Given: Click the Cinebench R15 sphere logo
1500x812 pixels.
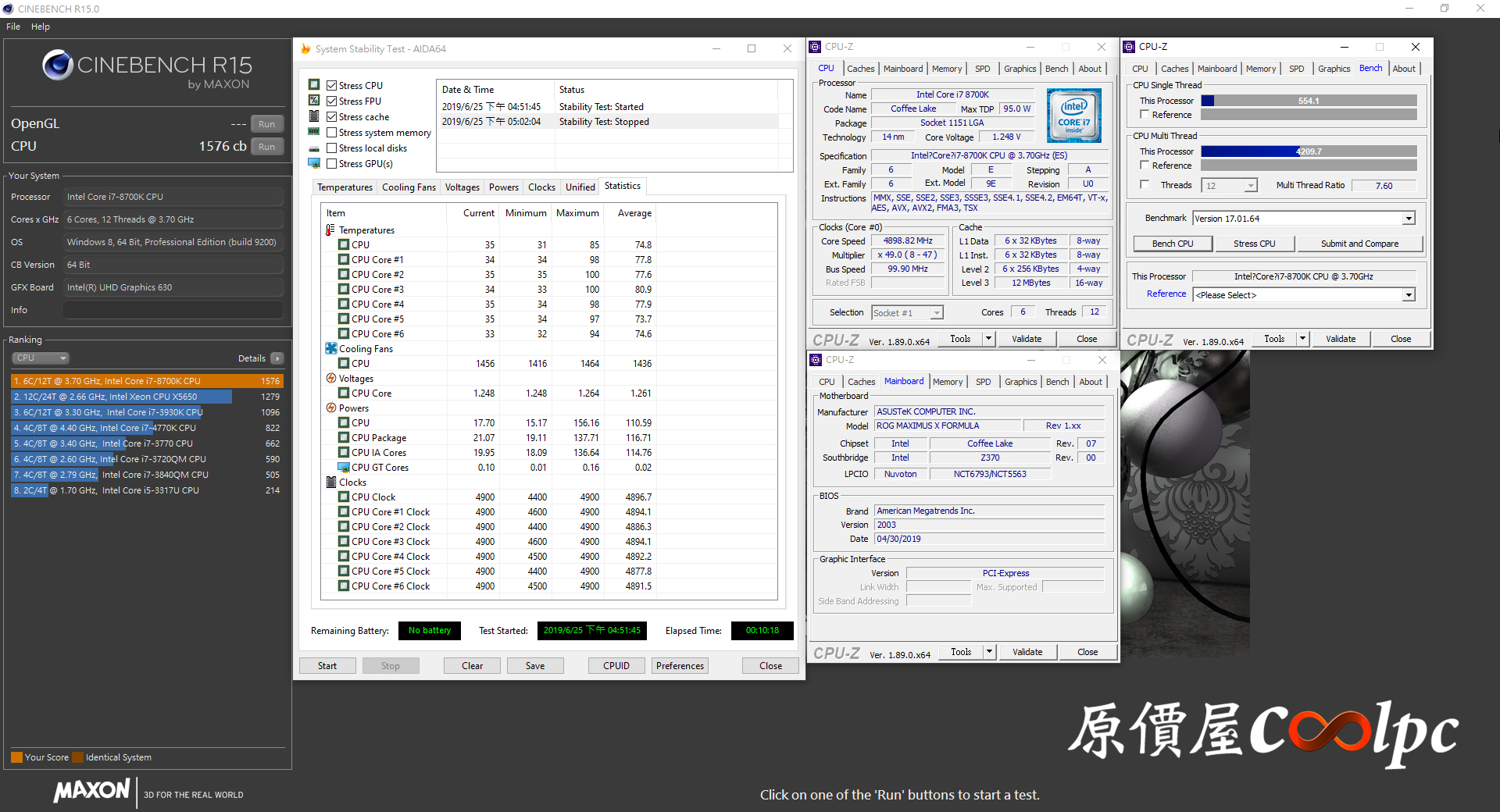Looking at the screenshot, I should [57, 65].
